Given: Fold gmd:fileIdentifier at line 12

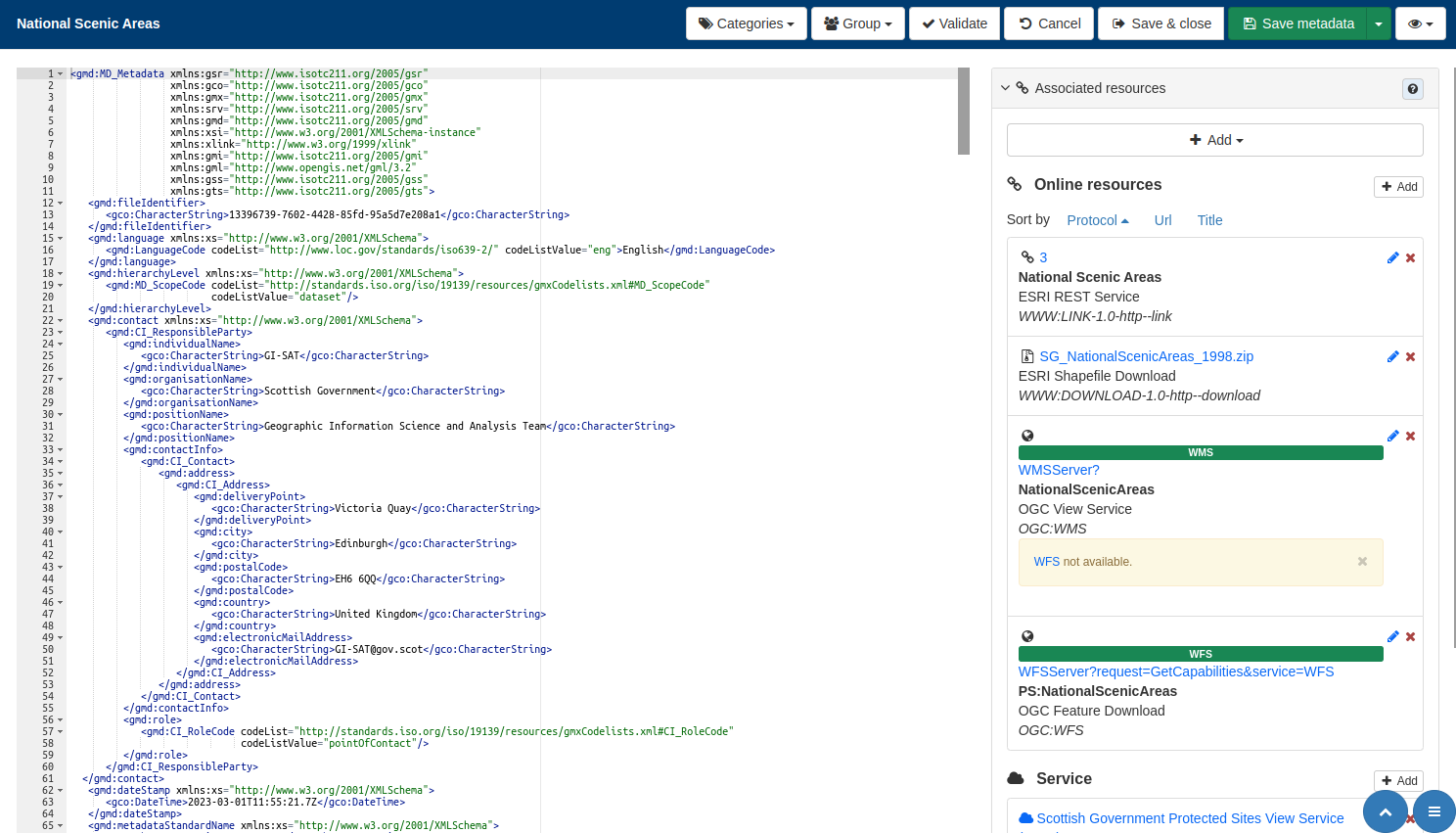Looking at the screenshot, I should [x=60, y=204].
